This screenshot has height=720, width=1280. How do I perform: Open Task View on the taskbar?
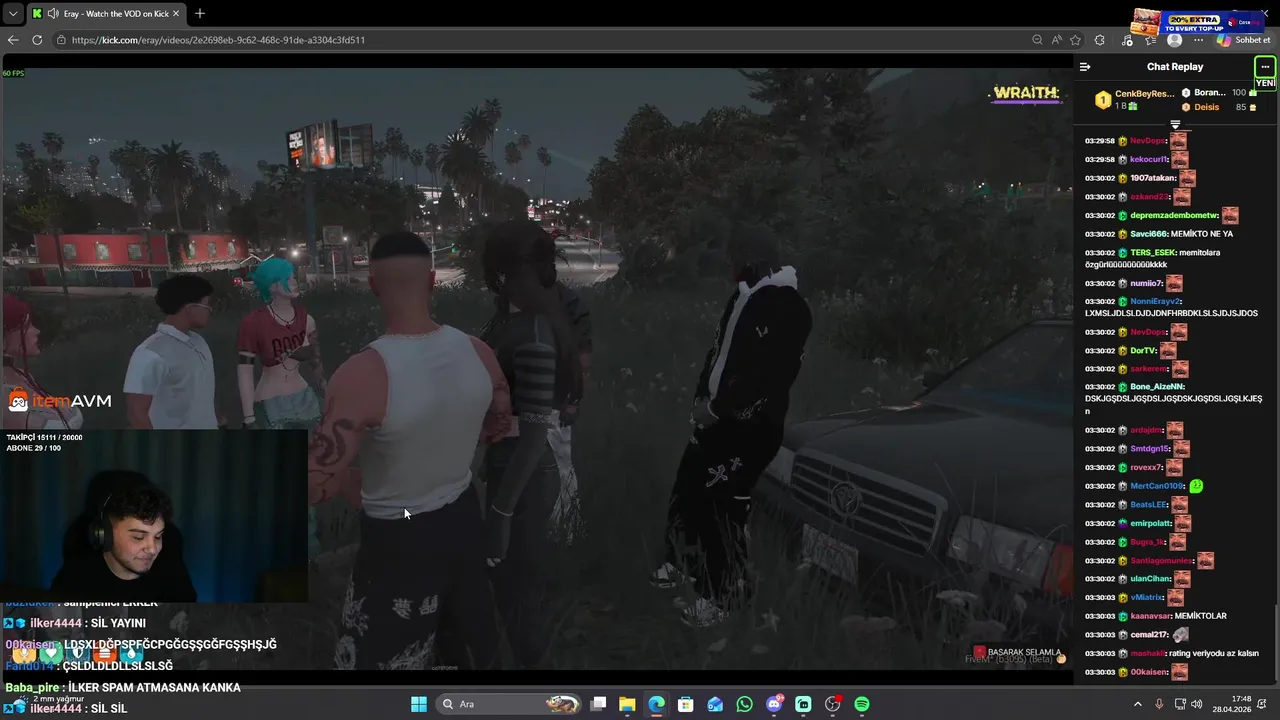(598, 704)
